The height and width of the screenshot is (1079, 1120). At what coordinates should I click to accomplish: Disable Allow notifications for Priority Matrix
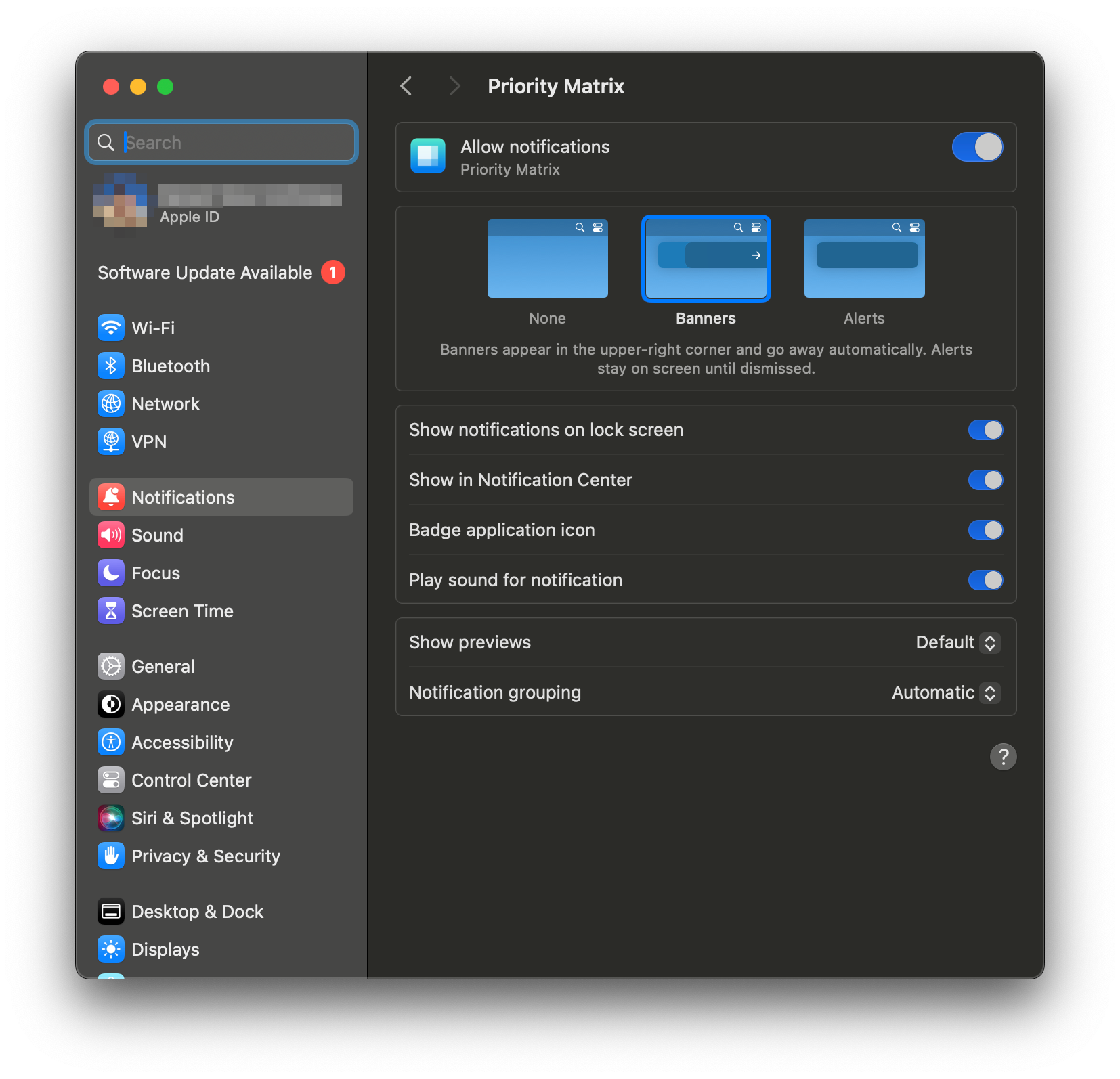(977, 147)
